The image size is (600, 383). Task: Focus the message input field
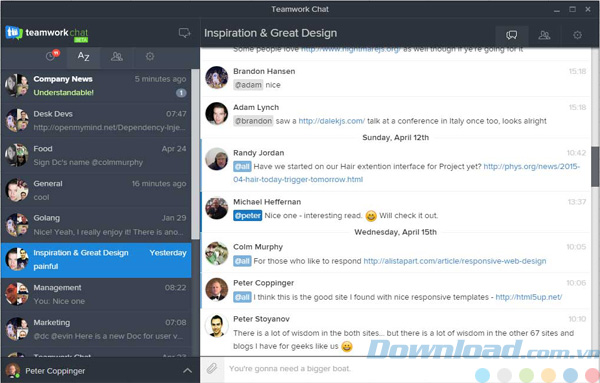pyautogui.click(x=406, y=369)
